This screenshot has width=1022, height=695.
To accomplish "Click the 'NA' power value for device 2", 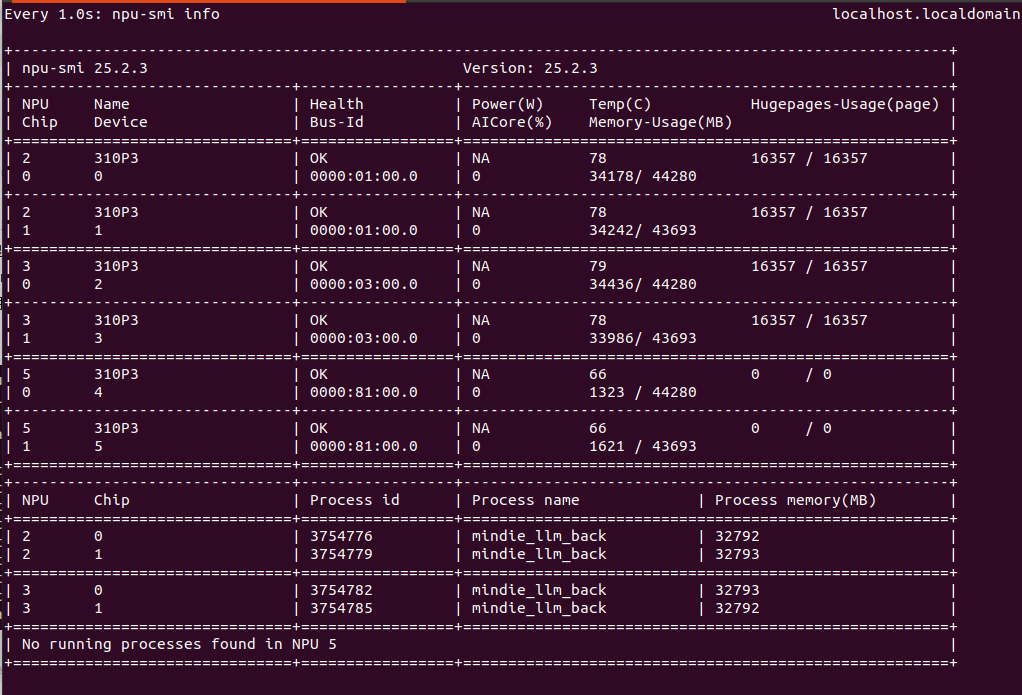I will [480, 267].
